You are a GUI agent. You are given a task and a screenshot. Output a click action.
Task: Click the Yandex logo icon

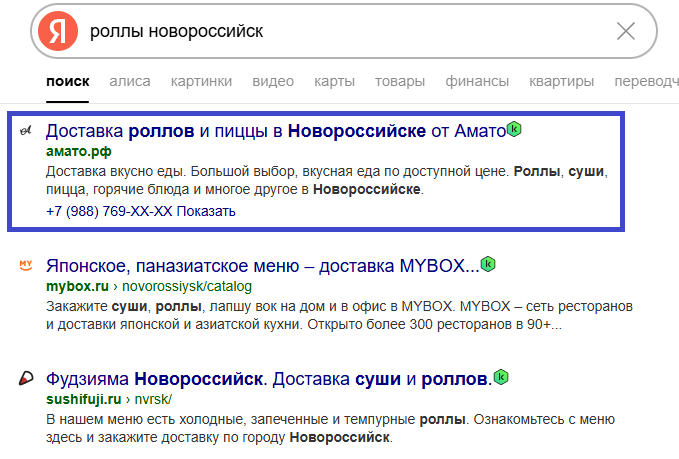58,31
